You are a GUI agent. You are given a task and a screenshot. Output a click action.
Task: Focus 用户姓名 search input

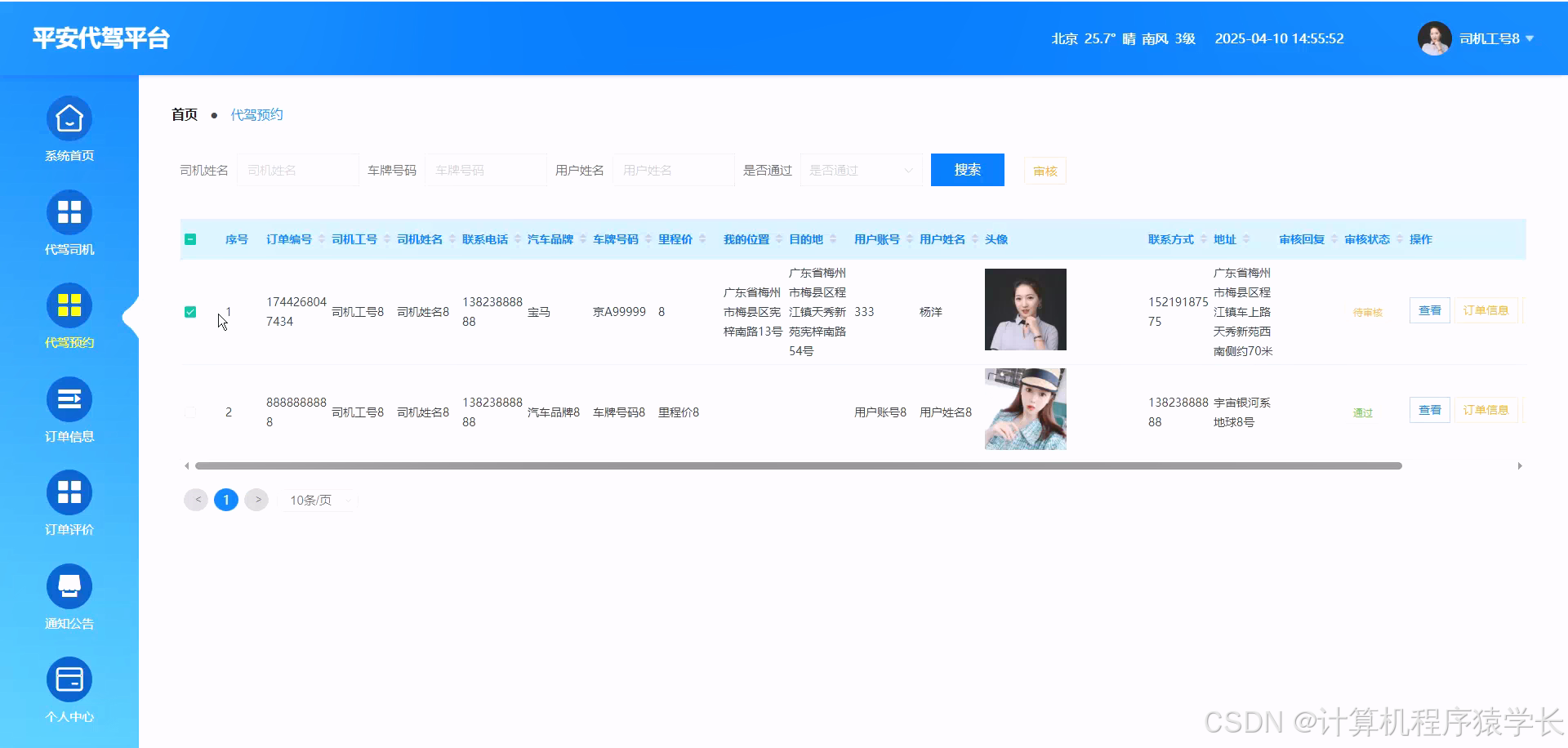674,170
